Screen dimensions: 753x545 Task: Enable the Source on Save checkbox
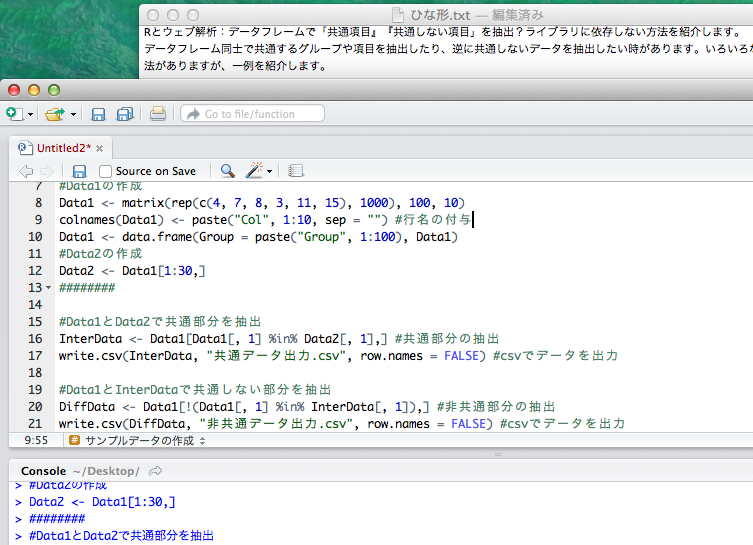(105, 171)
